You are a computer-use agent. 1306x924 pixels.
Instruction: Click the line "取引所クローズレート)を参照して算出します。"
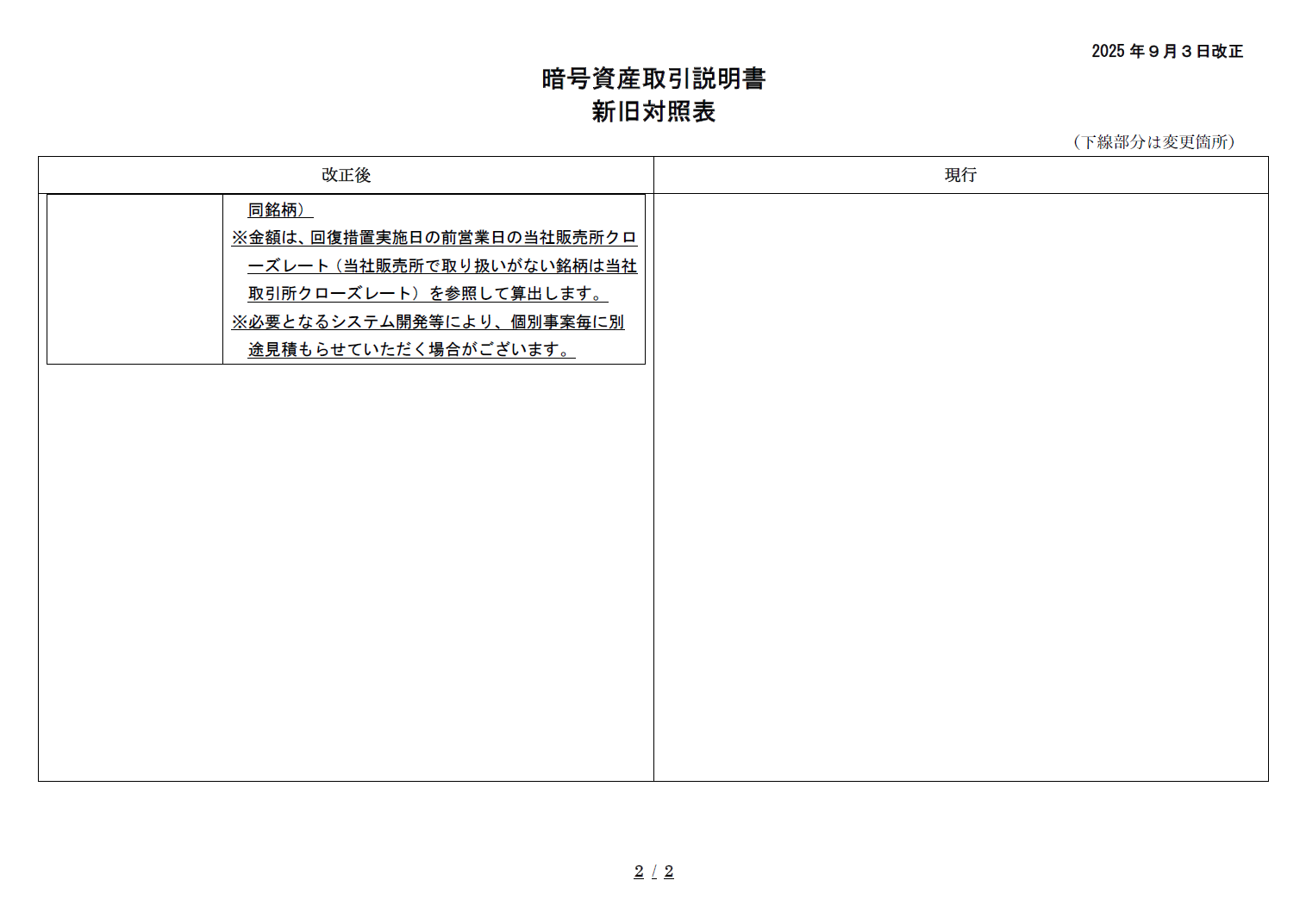pos(428,294)
